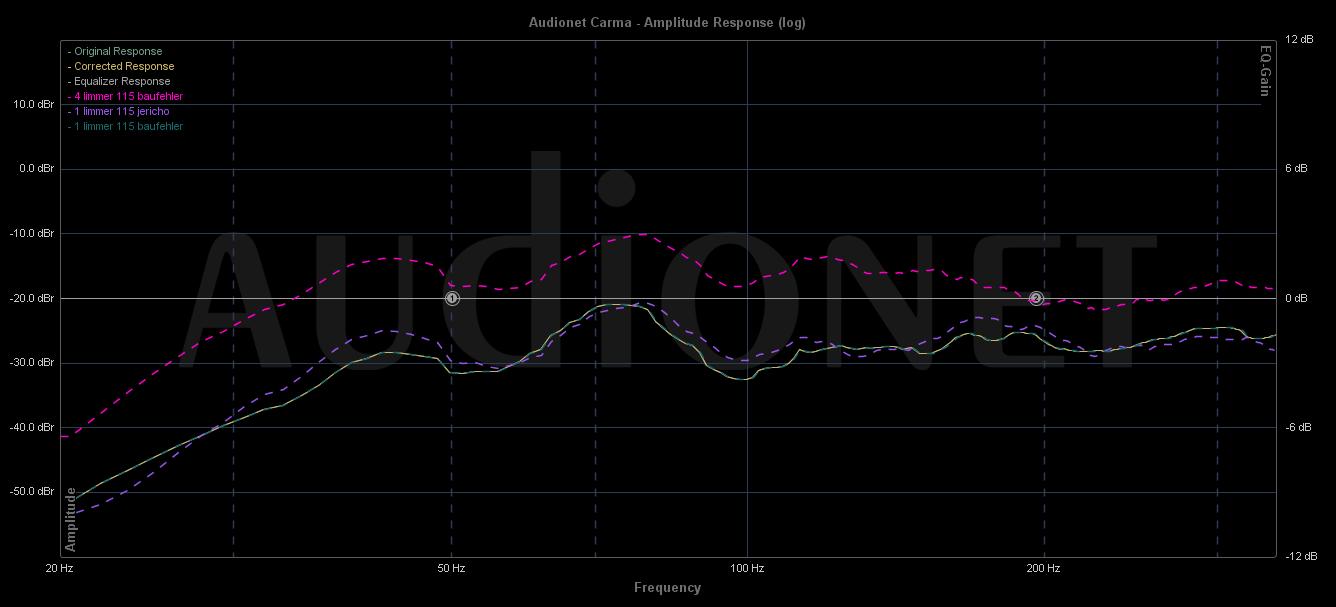This screenshot has width=1336, height=607.
Task: Select EQ filter marker 2 near 200 Hz
Action: coord(1036,298)
